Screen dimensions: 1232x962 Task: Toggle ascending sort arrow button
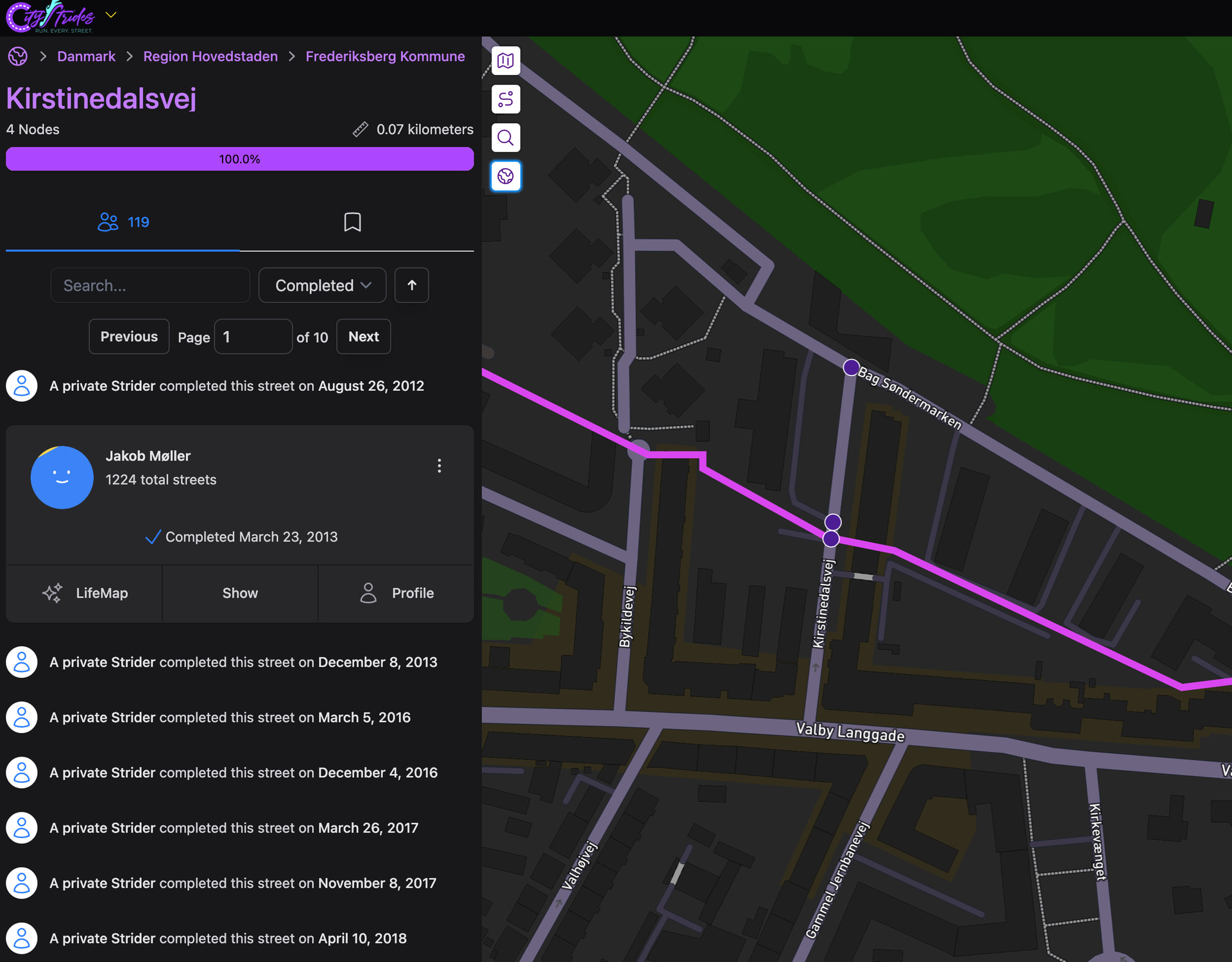point(412,286)
